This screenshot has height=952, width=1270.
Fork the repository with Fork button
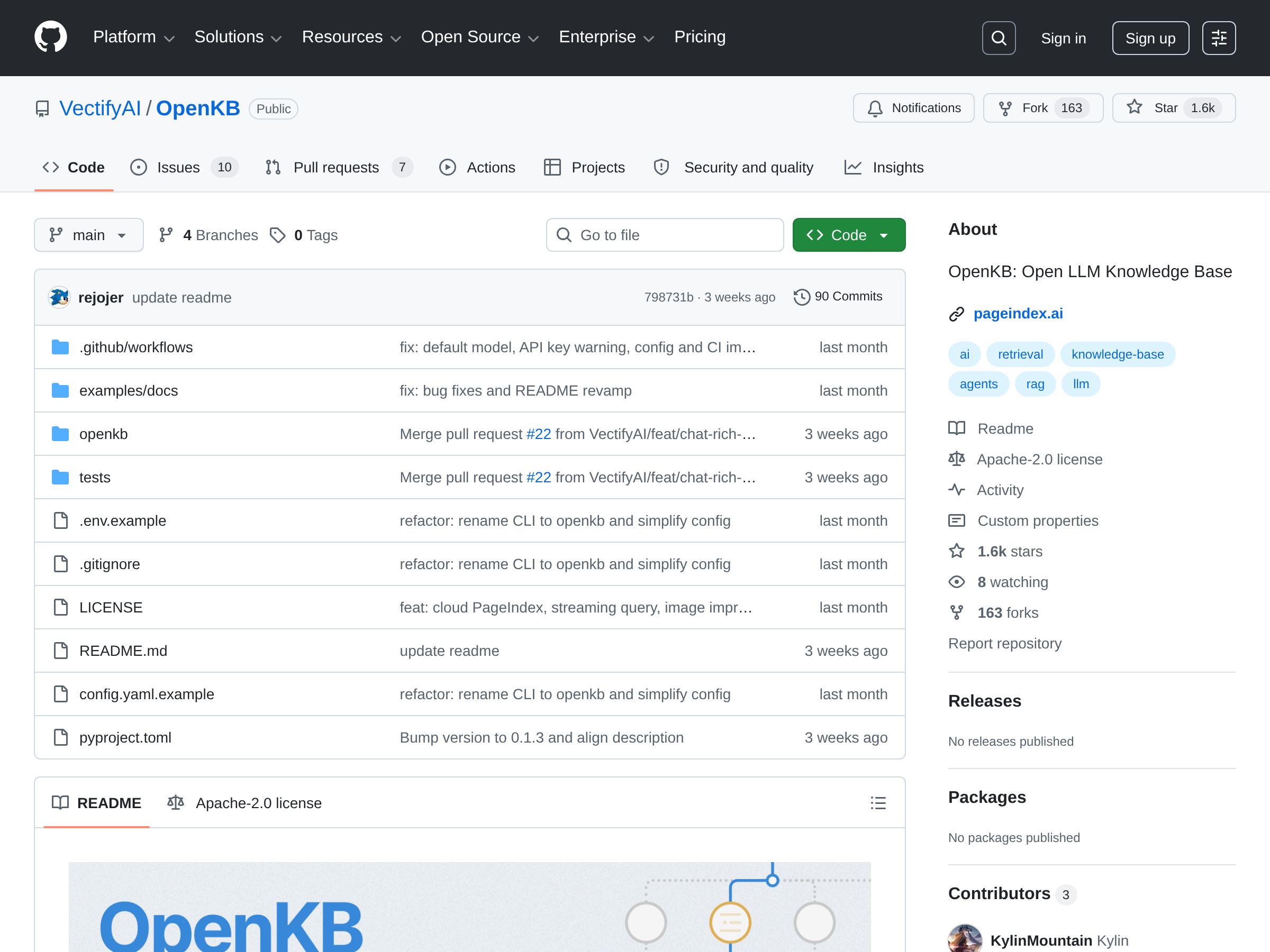pos(1042,108)
